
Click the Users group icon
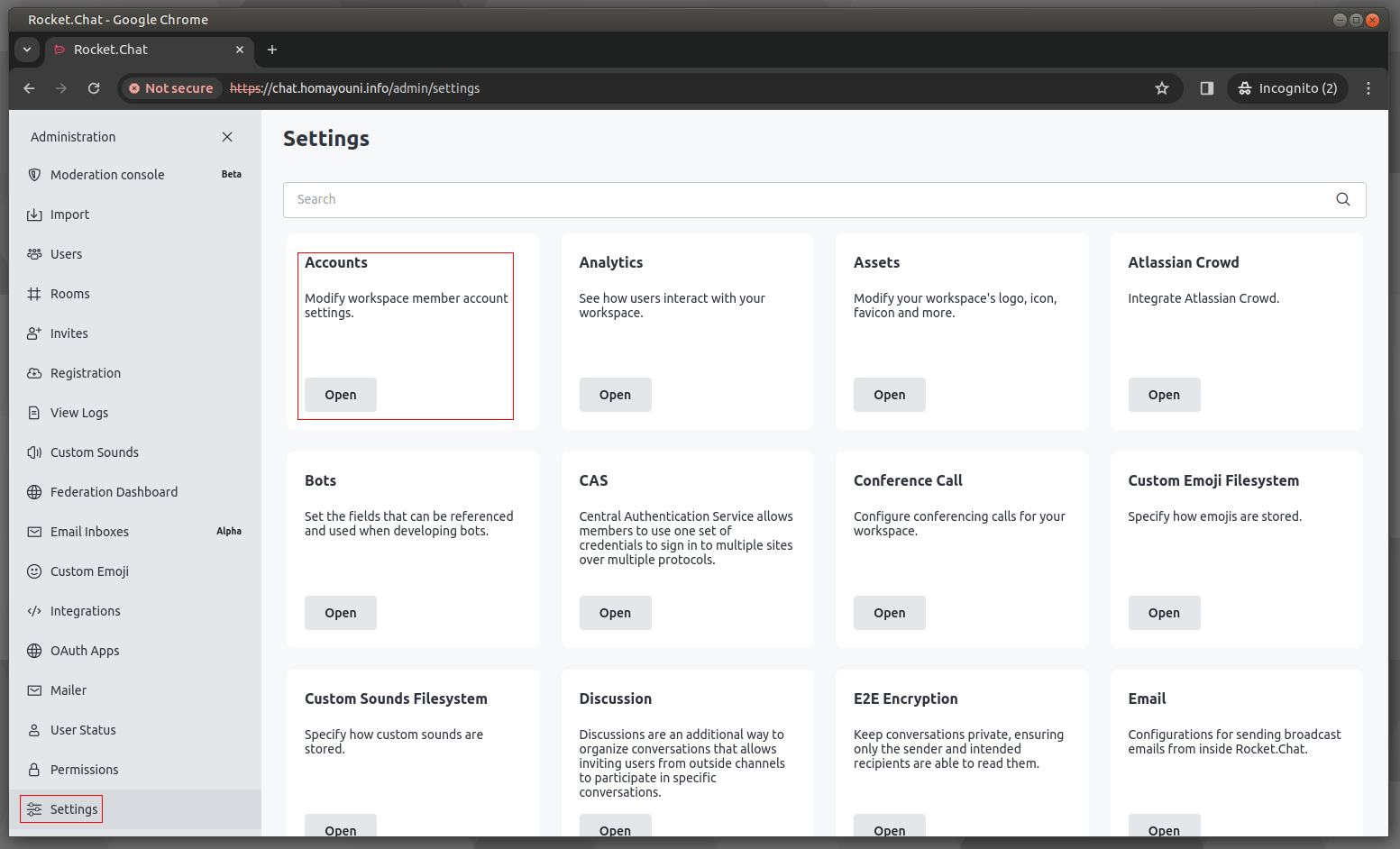coord(34,254)
